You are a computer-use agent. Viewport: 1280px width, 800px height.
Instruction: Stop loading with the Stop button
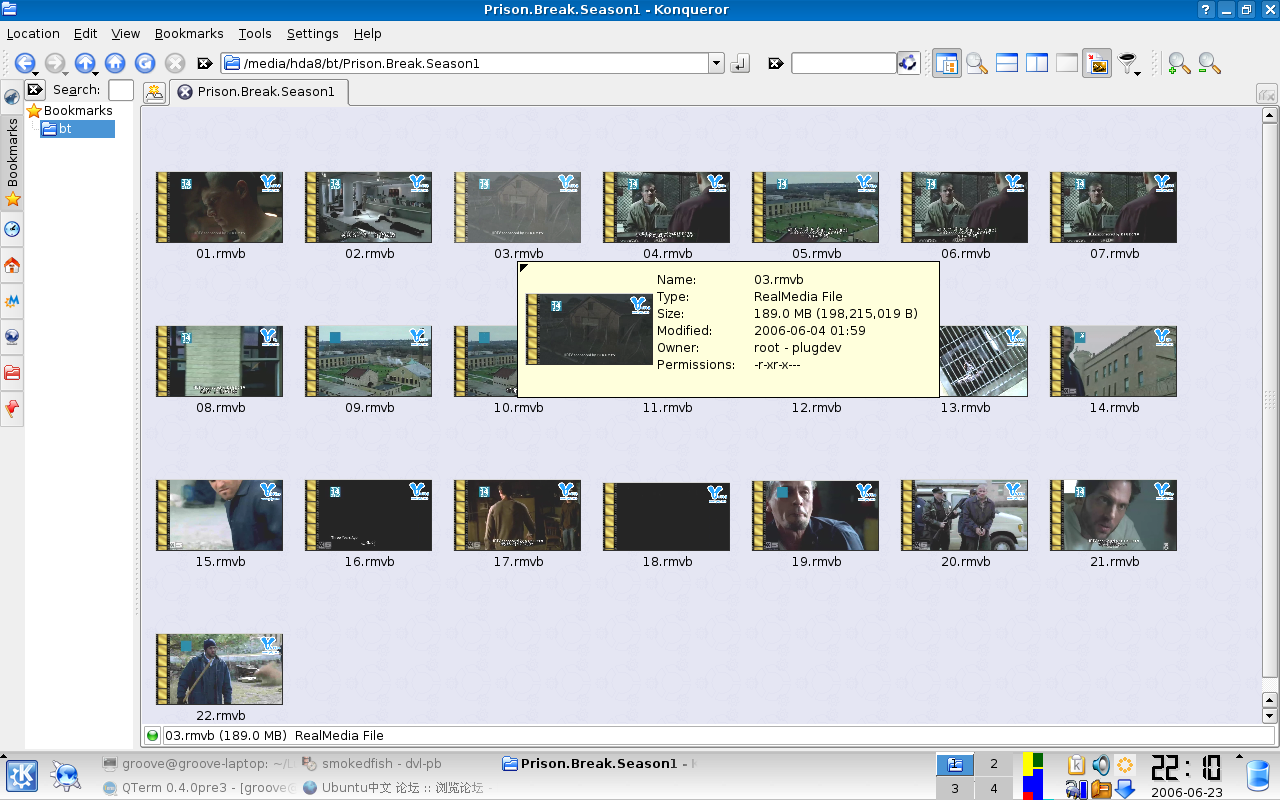(x=175, y=63)
